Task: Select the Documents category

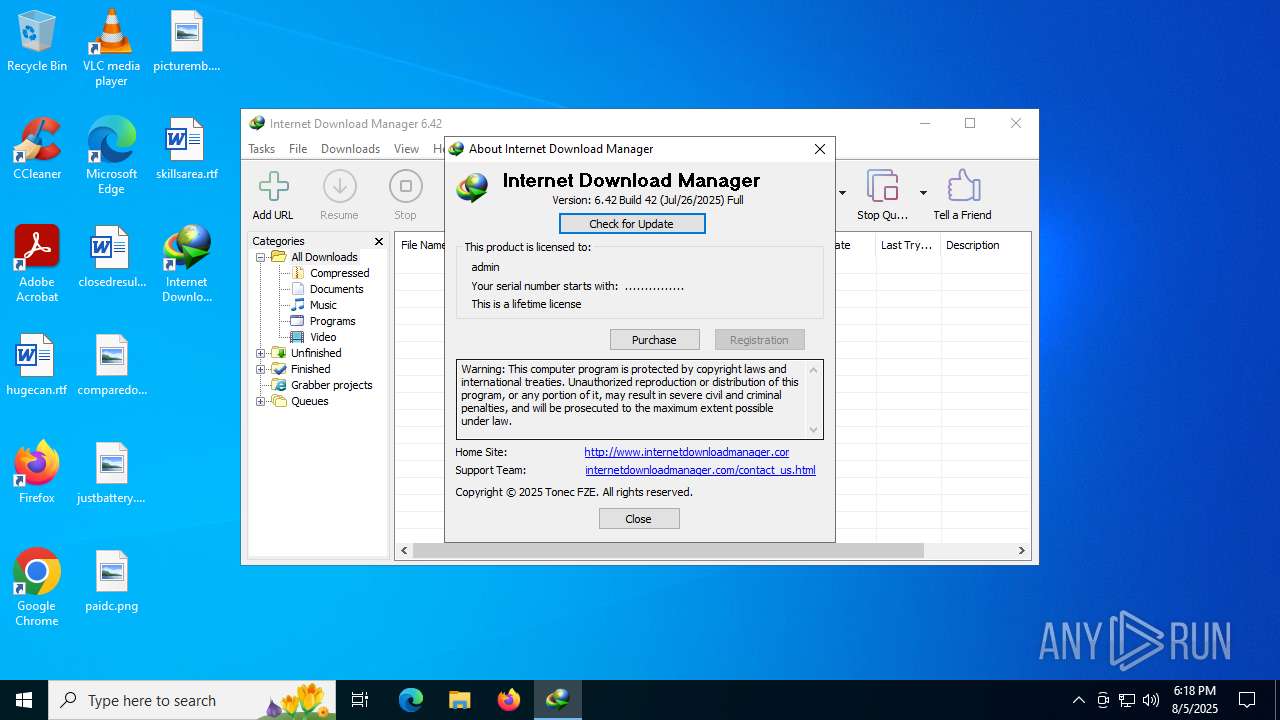Action: click(x=336, y=289)
